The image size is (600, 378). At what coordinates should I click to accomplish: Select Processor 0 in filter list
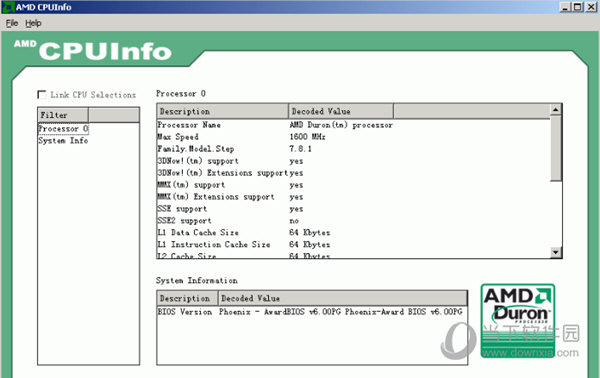(x=64, y=129)
